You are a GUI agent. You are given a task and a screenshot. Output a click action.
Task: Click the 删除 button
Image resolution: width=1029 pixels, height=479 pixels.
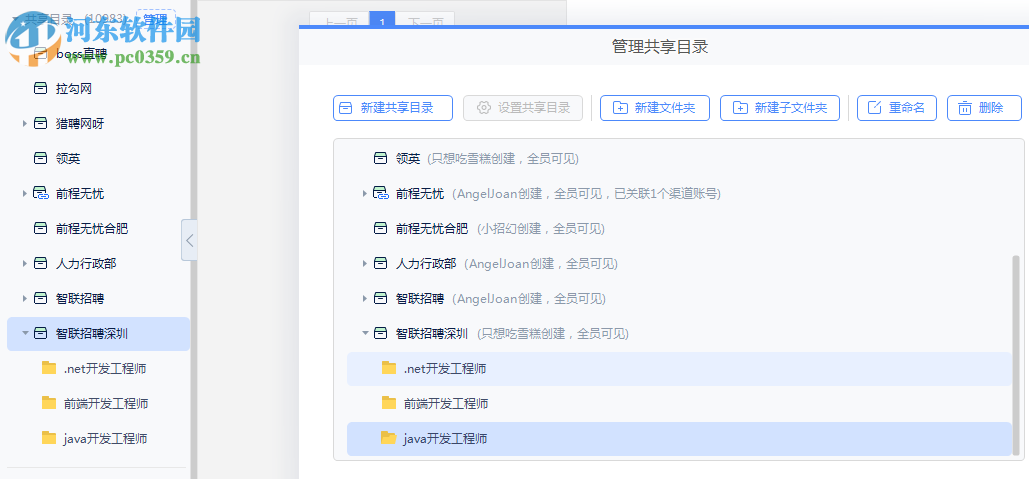(984, 108)
